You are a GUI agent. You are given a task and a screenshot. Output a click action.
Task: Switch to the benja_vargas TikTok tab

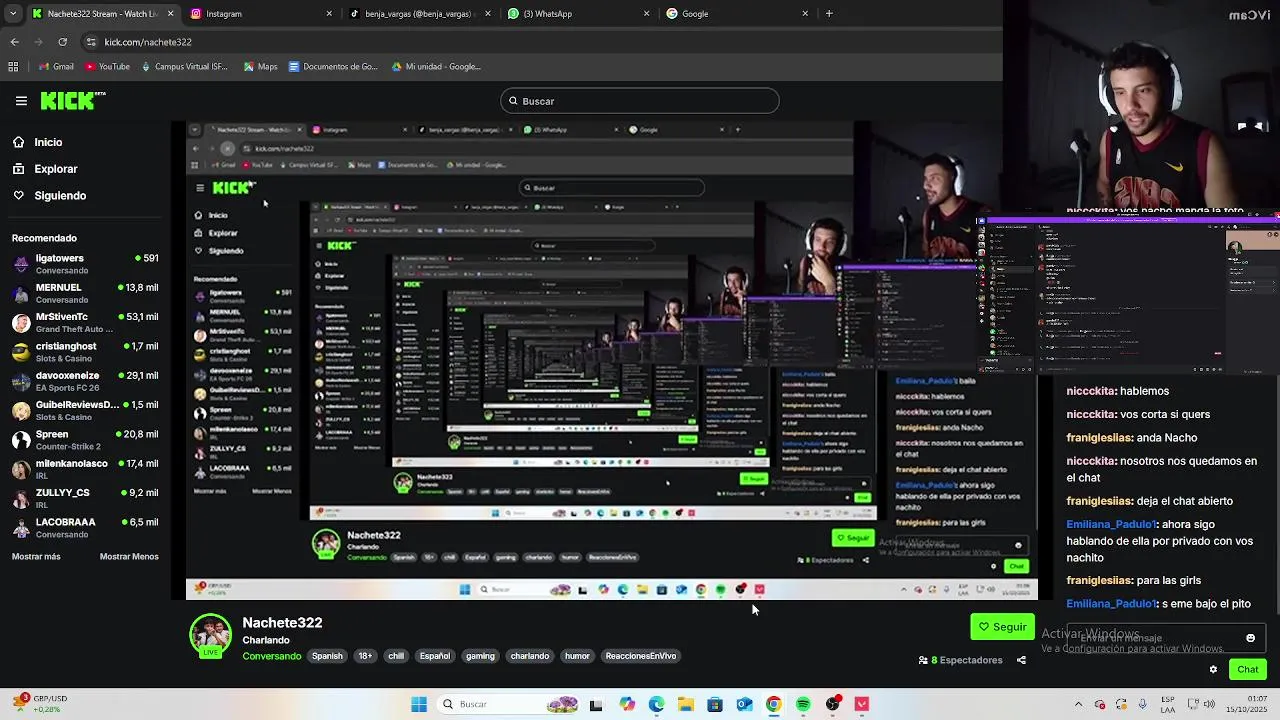click(419, 14)
